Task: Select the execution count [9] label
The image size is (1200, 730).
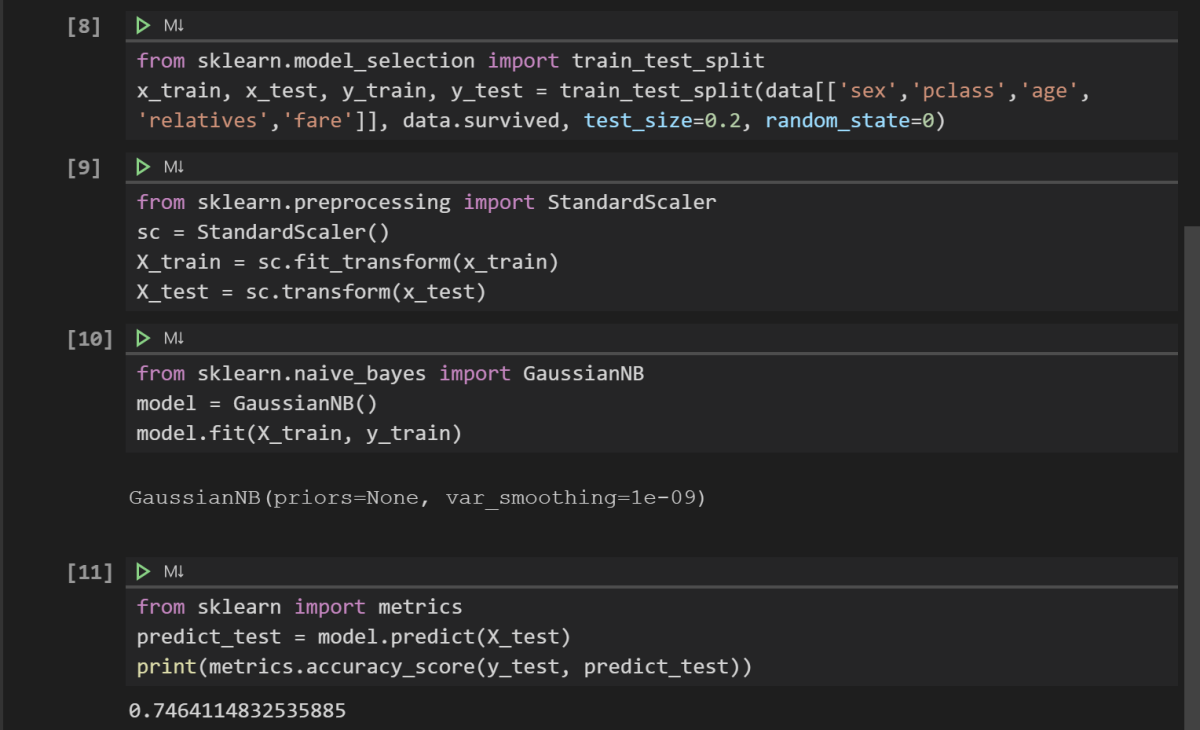Action: (84, 166)
